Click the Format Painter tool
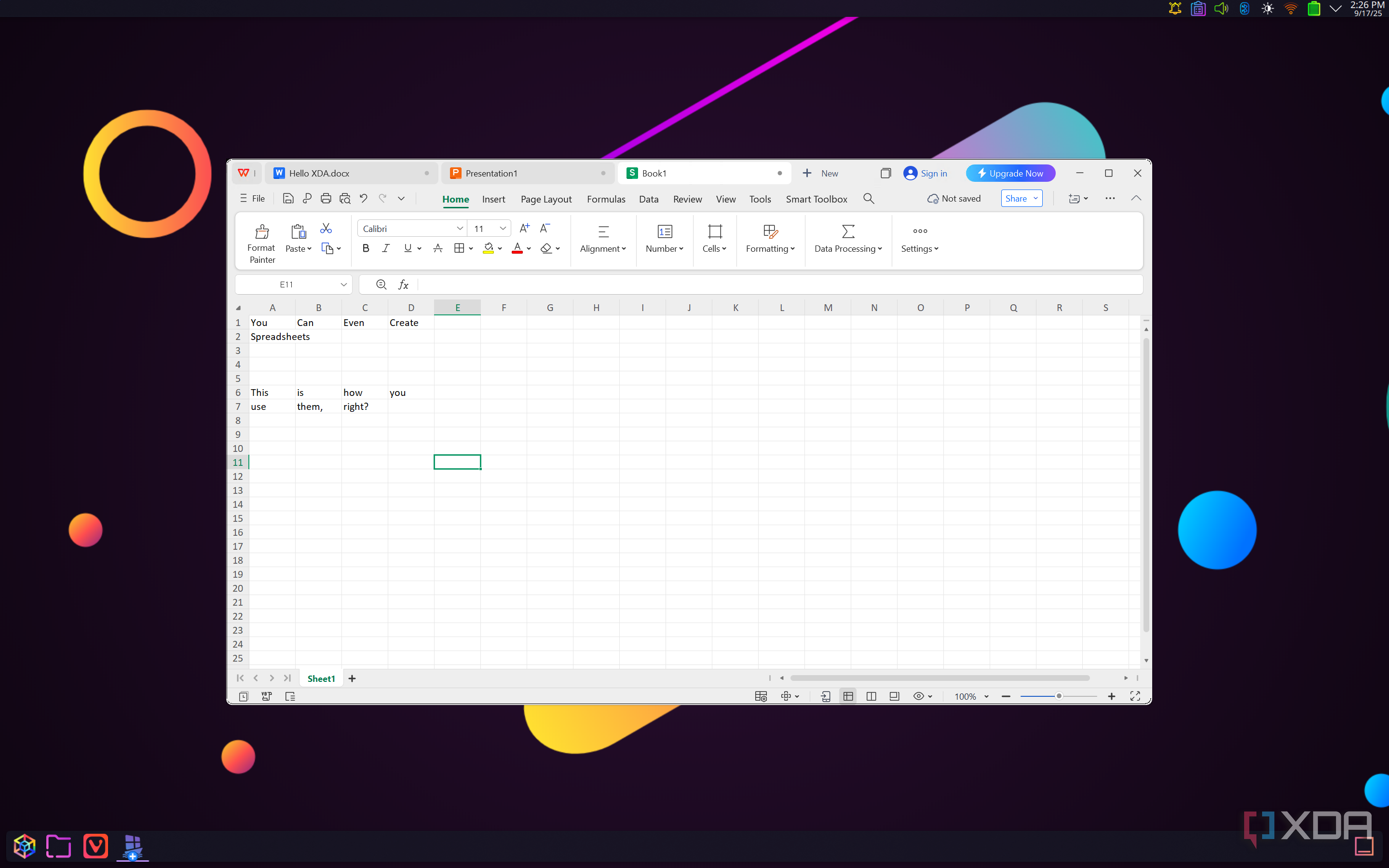1389x868 pixels. pos(262,244)
